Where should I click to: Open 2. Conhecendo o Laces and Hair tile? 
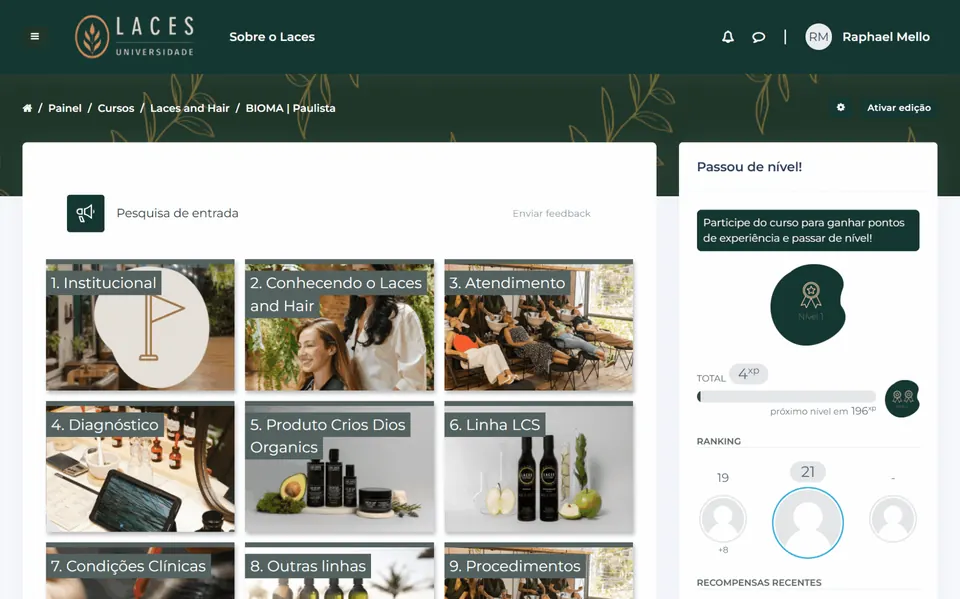[x=339, y=325]
